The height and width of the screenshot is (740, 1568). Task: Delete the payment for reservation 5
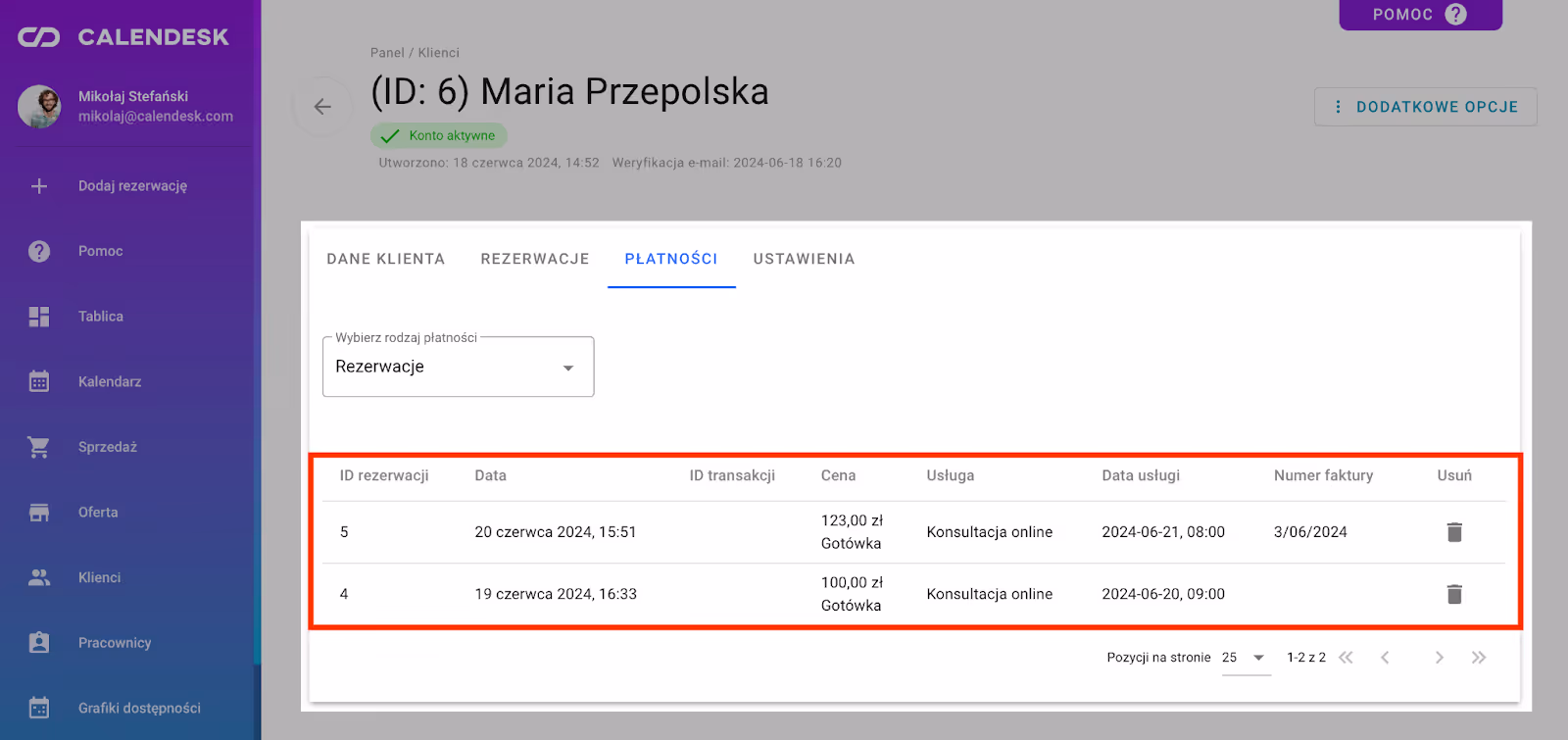1454,532
